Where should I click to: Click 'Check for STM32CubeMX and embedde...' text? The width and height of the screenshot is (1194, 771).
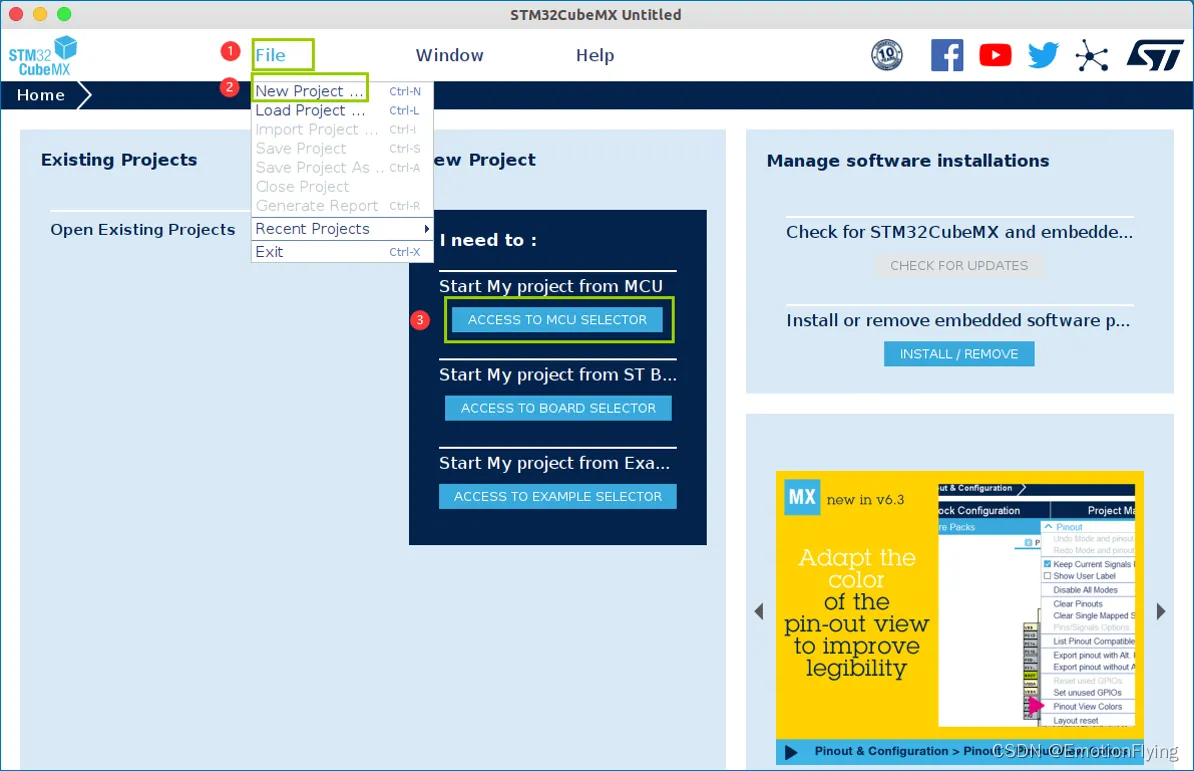coord(959,232)
